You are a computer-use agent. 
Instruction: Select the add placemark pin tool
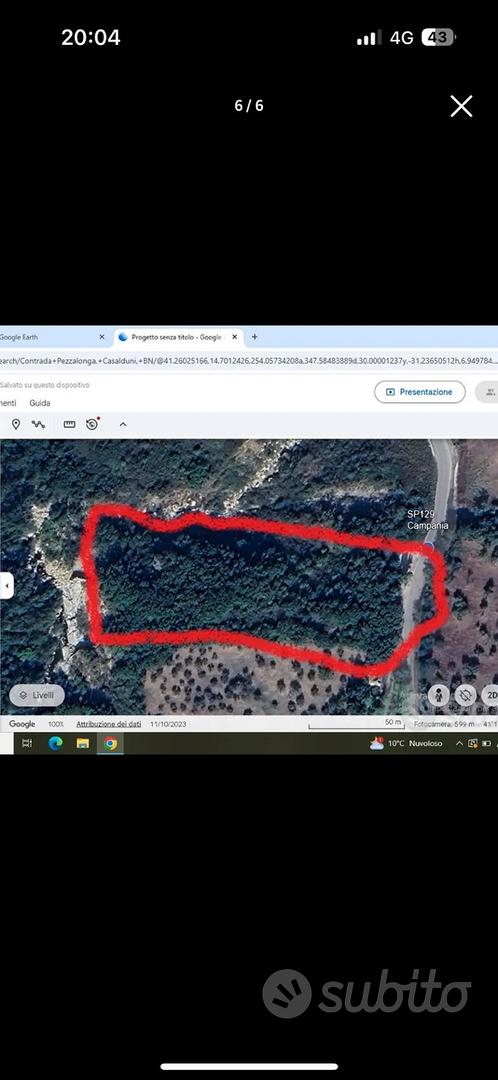pos(16,424)
